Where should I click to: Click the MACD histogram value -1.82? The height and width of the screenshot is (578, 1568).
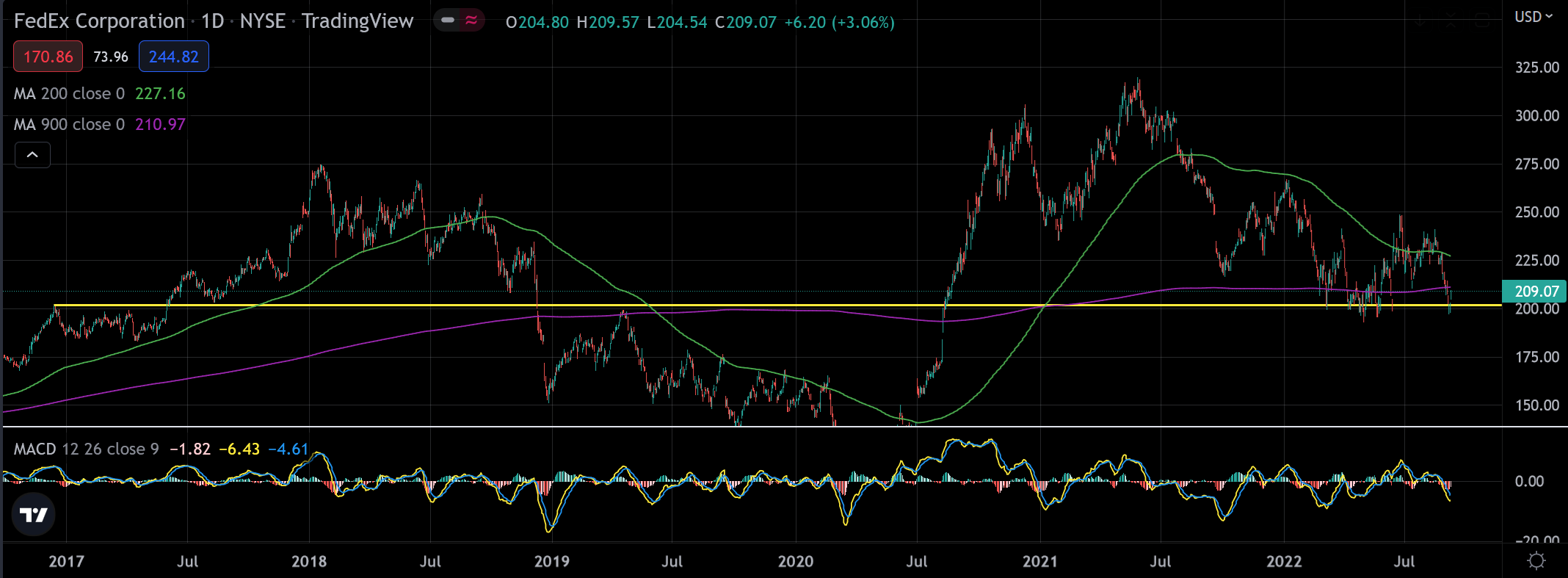(x=190, y=449)
